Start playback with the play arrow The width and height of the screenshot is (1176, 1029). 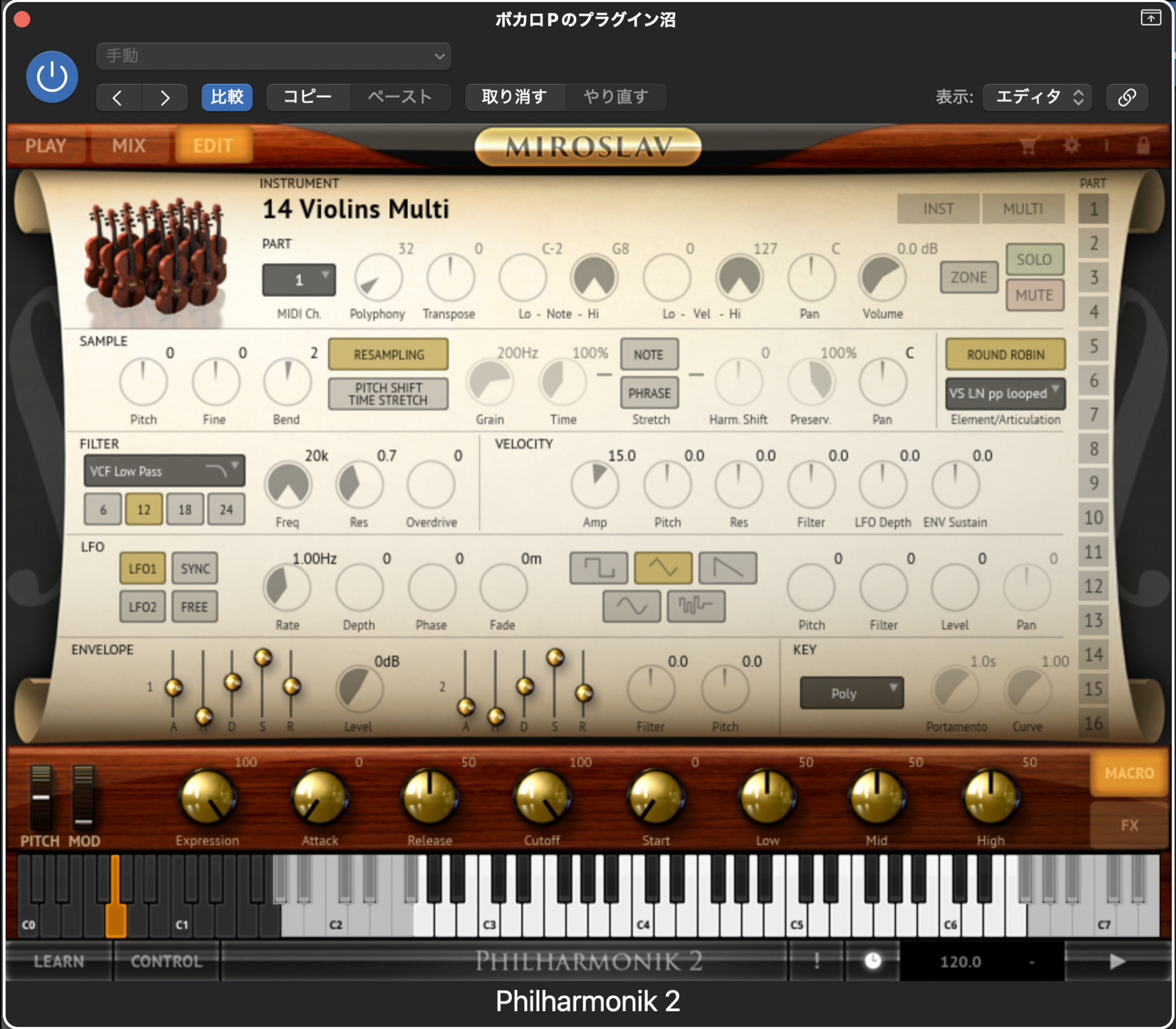[1117, 961]
